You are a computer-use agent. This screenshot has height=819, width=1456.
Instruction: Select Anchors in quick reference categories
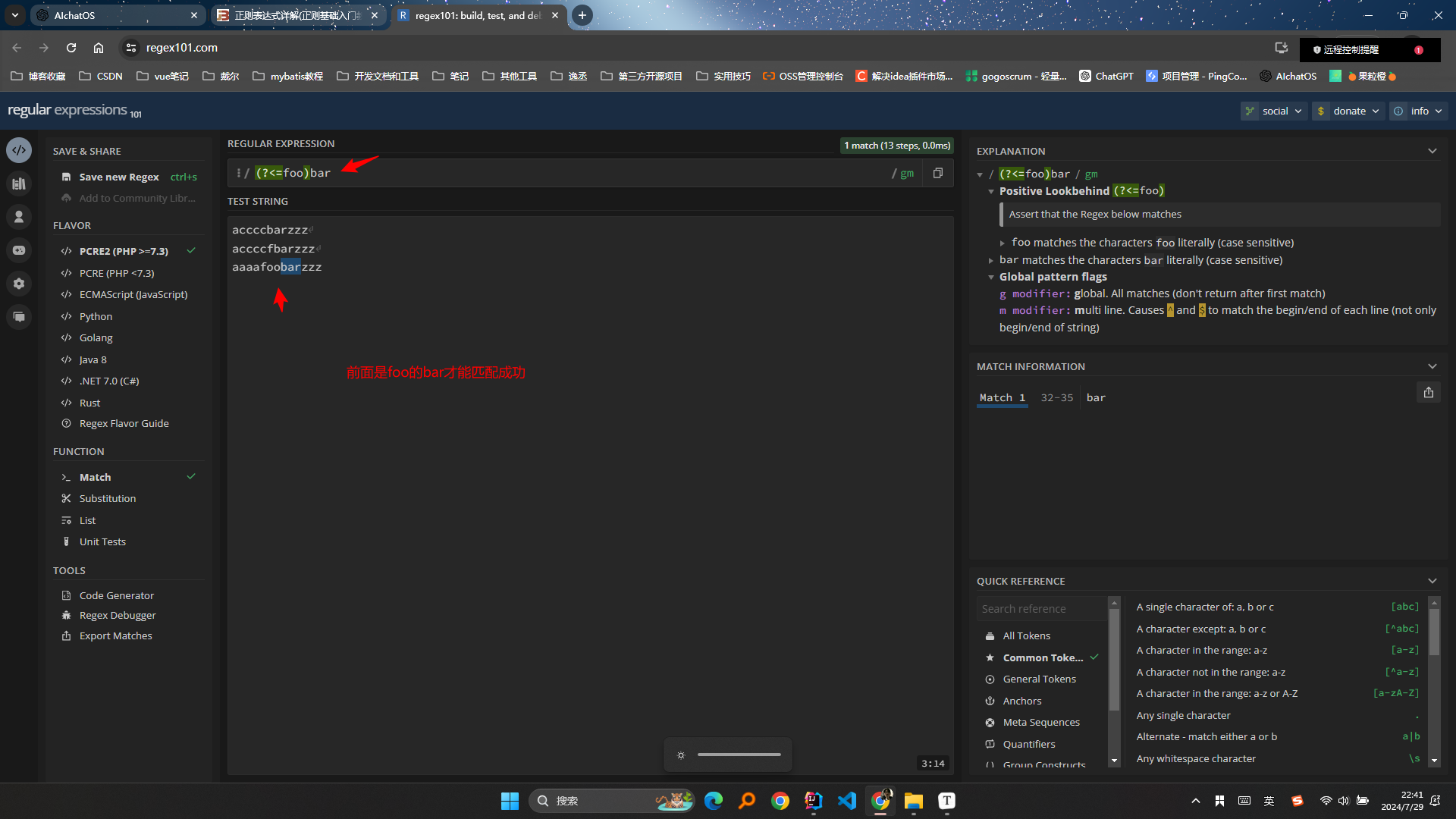1021,701
